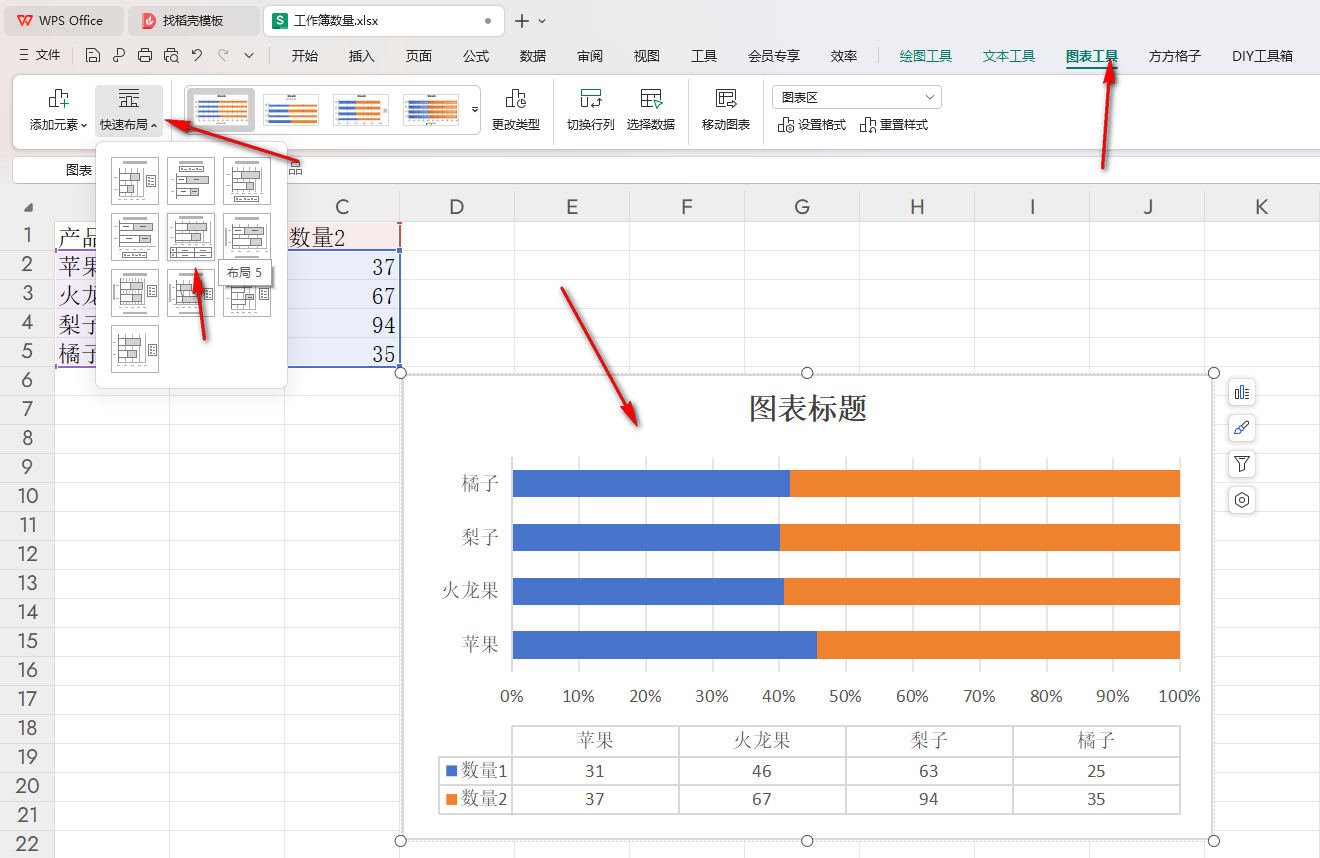Click the 文件 file menu hamburger
Image resolution: width=1320 pixels, height=858 pixels.
pos(40,56)
